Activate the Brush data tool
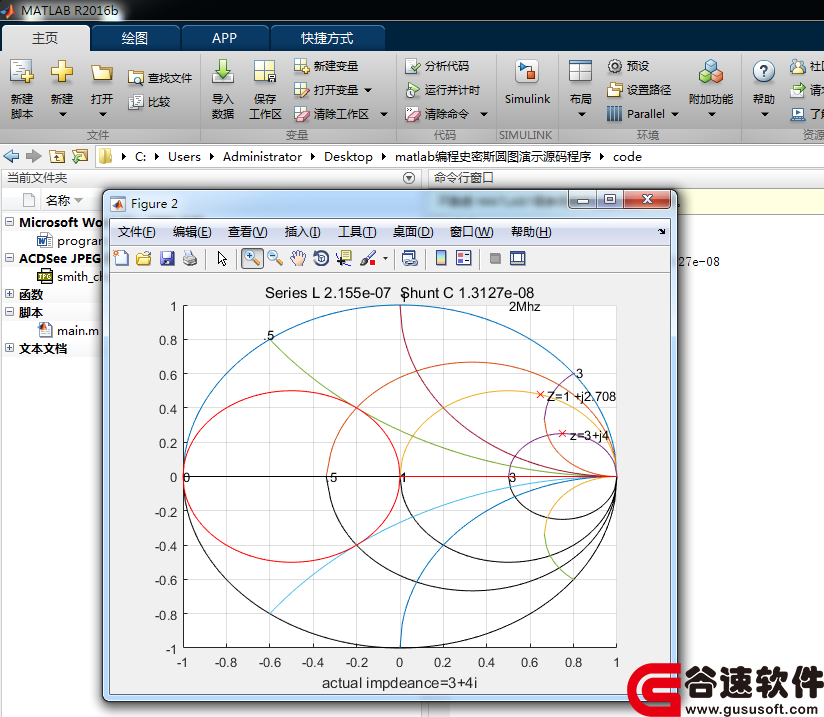The height and width of the screenshot is (717, 824). pos(368,258)
